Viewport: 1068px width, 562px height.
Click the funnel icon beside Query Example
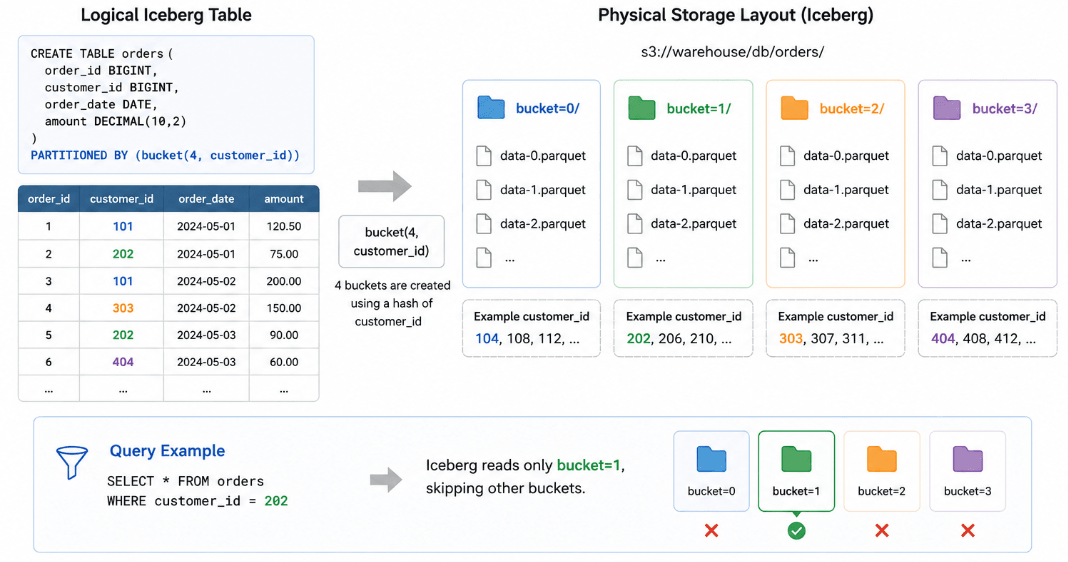(x=72, y=463)
